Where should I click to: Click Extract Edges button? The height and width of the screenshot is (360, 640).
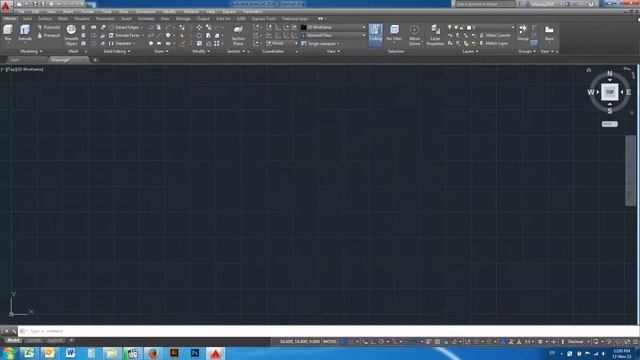(124, 27)
